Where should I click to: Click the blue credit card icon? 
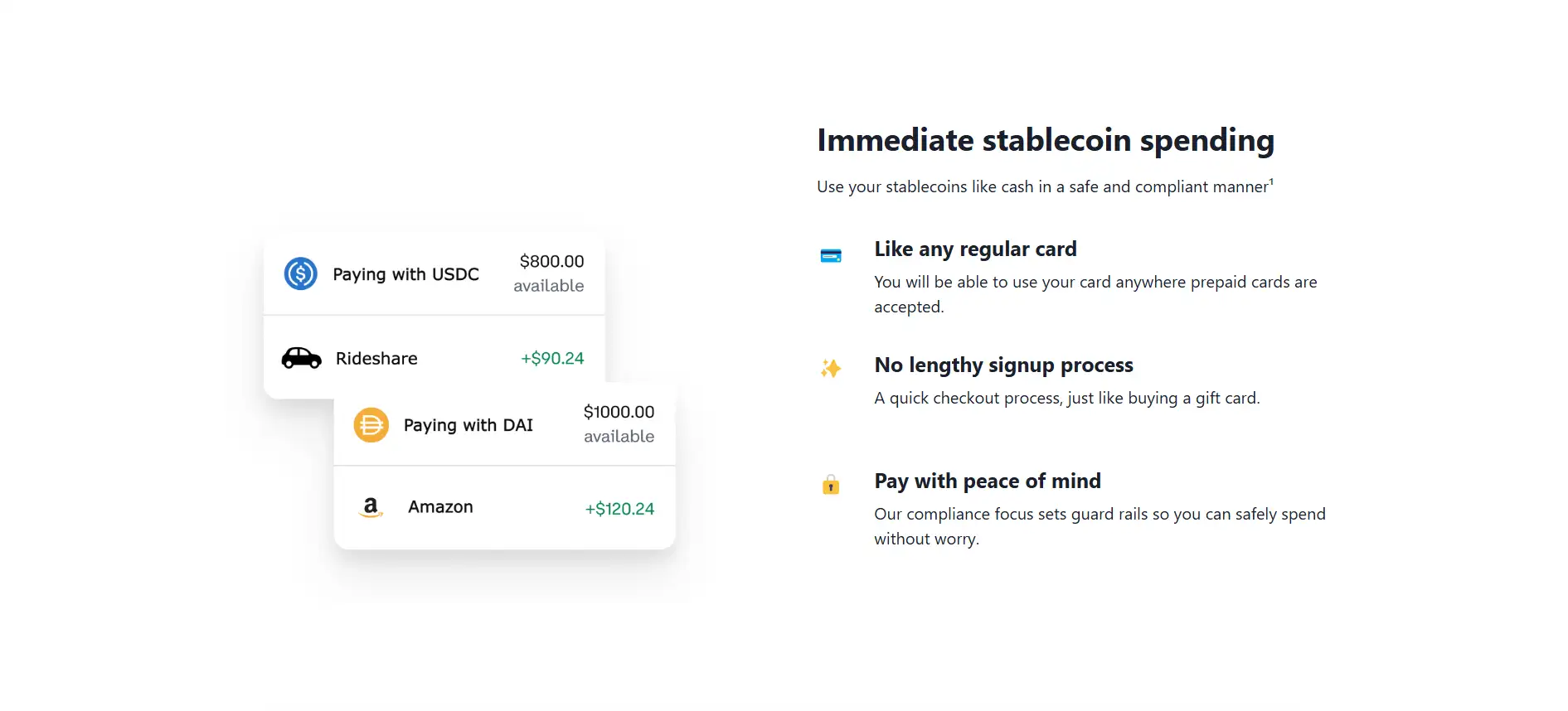830,256
